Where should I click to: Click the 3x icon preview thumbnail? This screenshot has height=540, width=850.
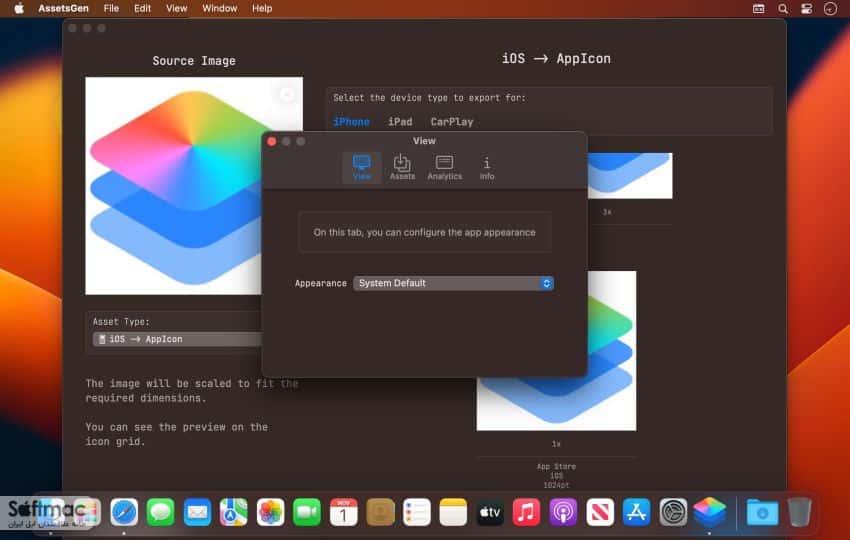point(629,176)
